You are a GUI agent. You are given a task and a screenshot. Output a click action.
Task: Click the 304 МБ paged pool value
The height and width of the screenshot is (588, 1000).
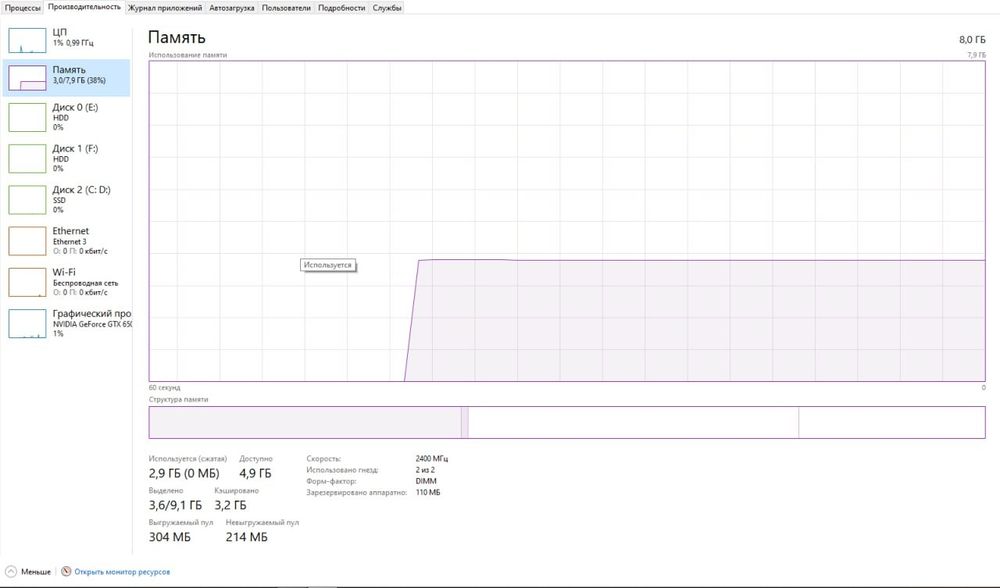coord(170,537)
